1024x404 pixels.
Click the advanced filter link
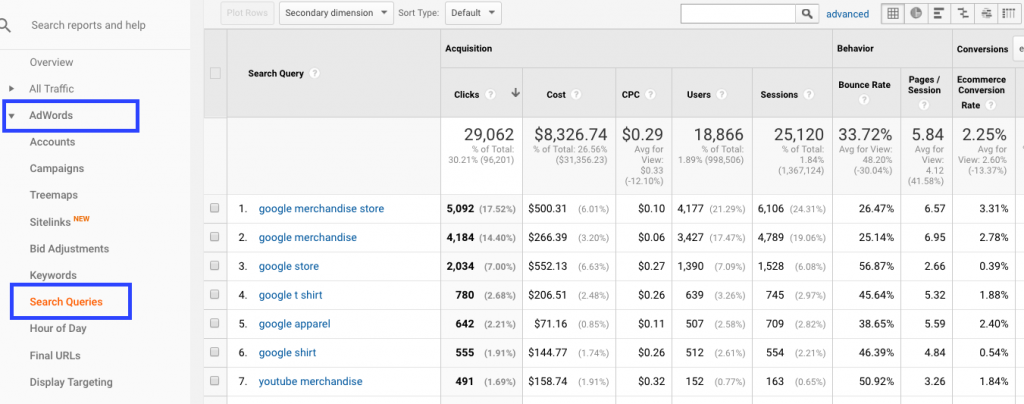coord(848,14)
